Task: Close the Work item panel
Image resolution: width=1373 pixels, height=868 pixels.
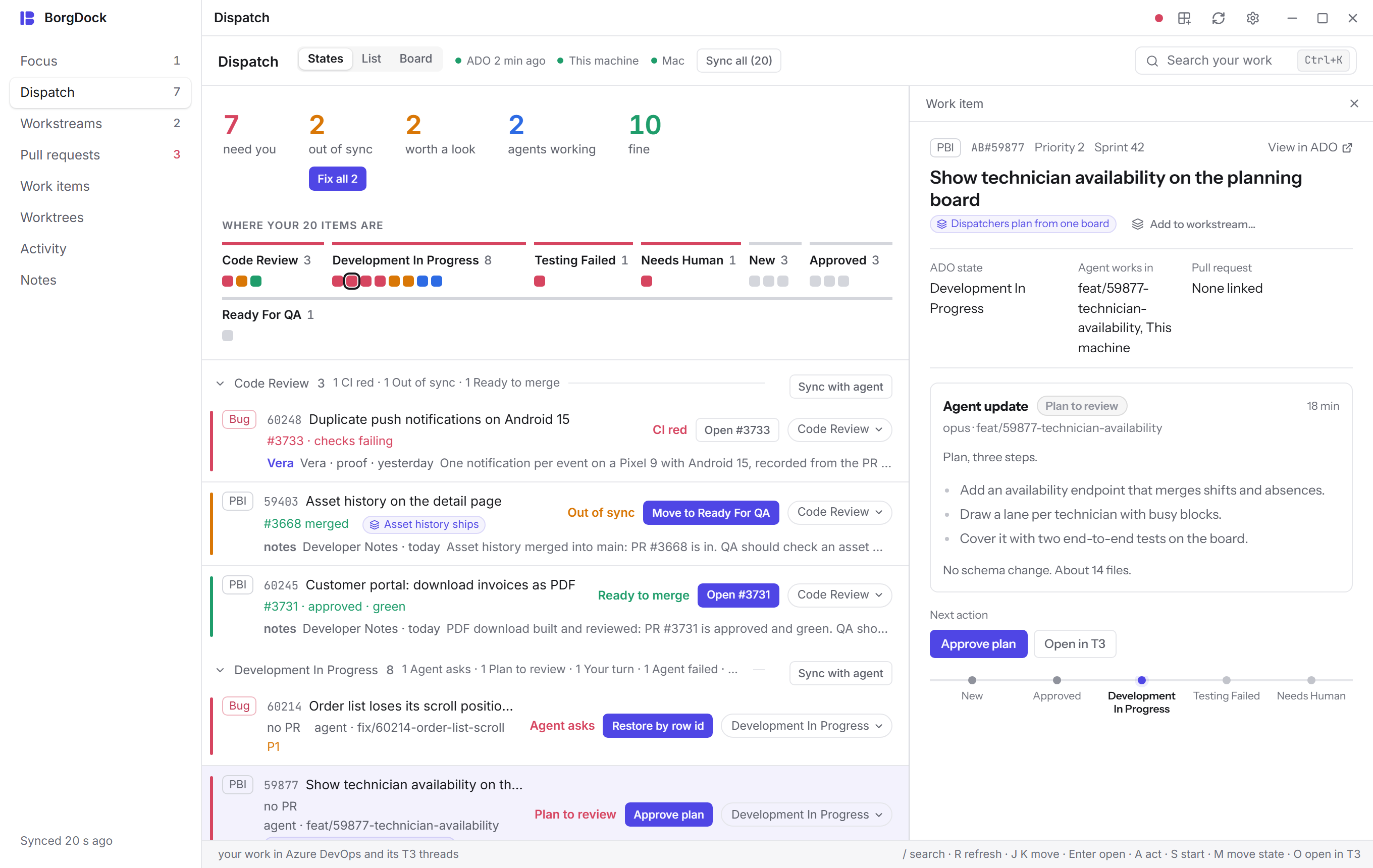Action: (x=1354, y=104)
